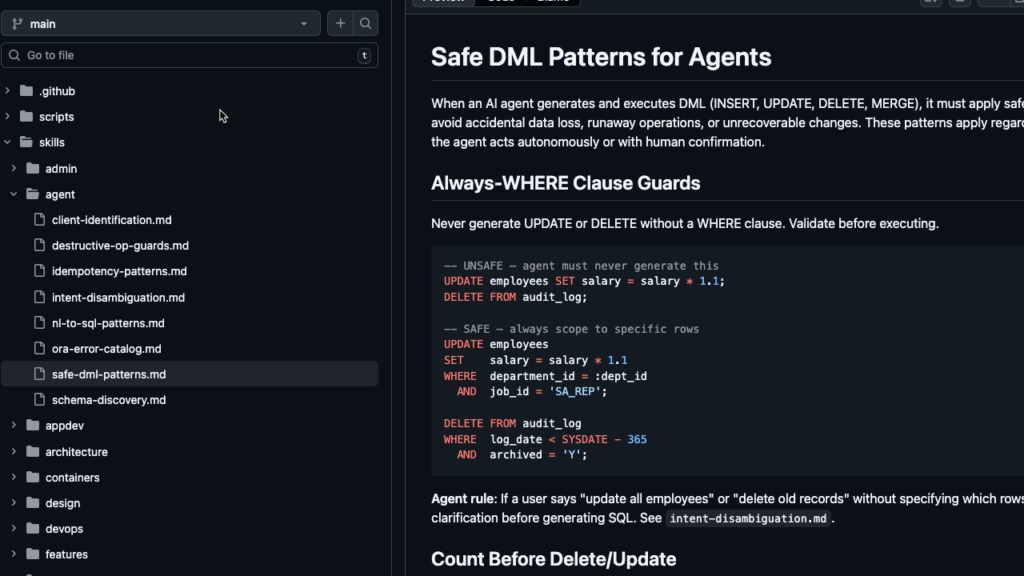Open the main branch selector dropdown

(160, 23)
